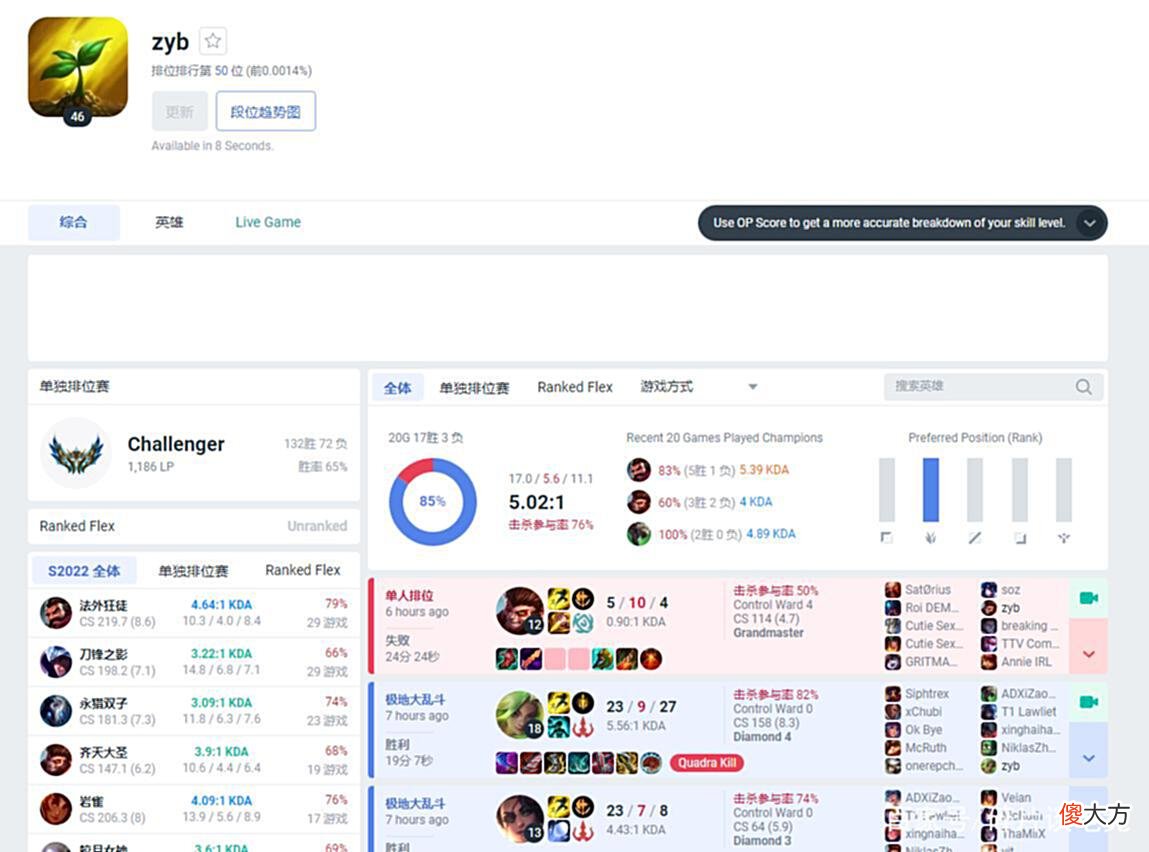Open player Siphtrex profile link

point(927,694)
